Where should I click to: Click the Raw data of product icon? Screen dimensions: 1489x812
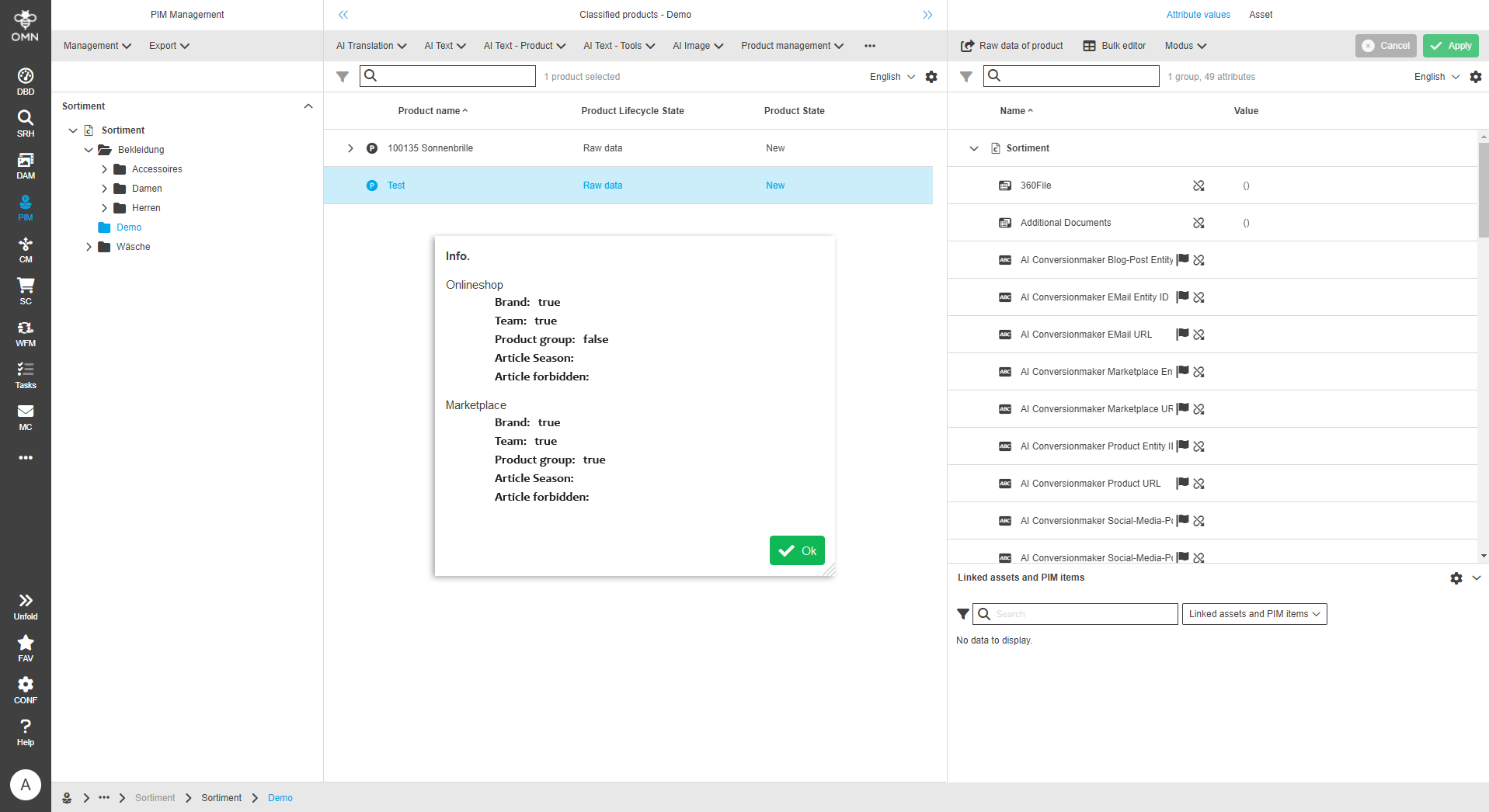[x=966, y=46]
